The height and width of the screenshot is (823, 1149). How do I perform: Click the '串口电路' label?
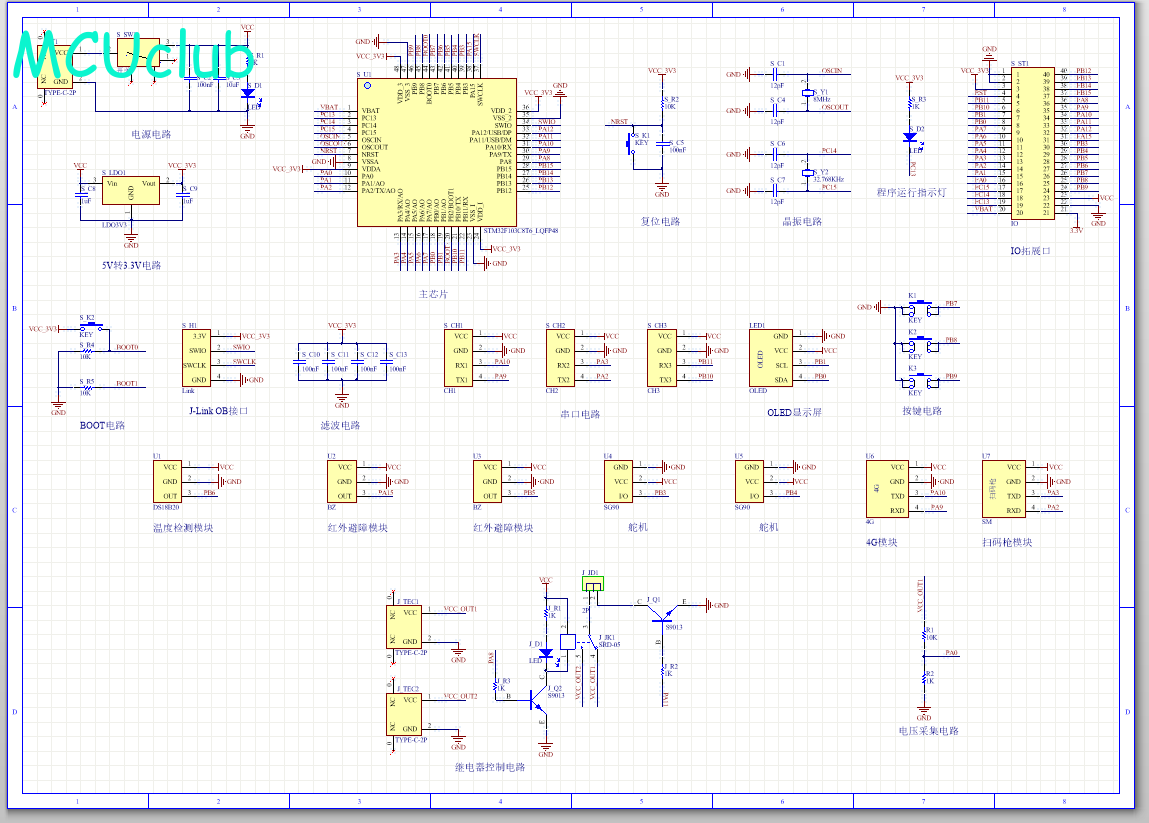pos(580,414)
